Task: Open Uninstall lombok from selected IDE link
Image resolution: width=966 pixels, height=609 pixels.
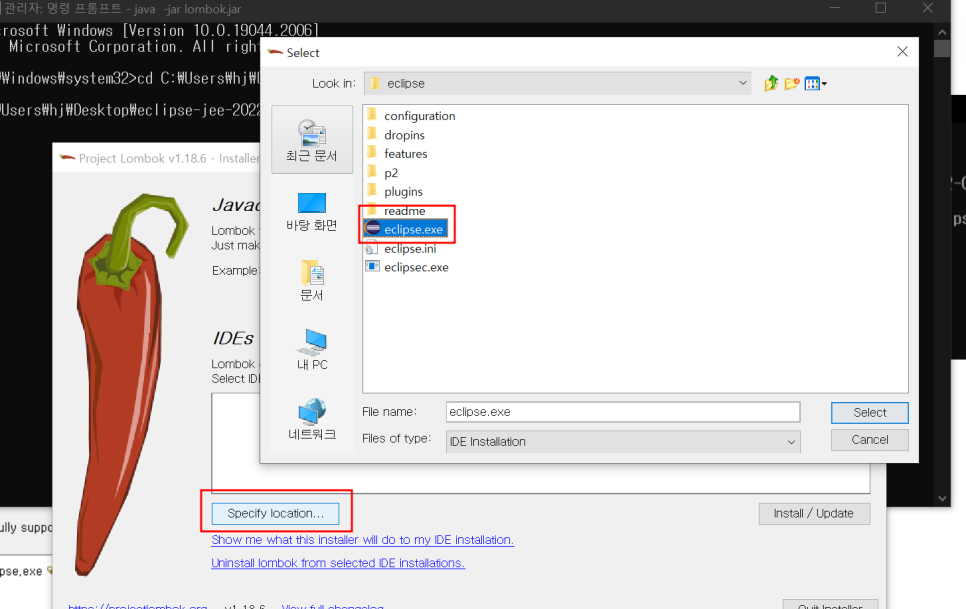Action: pos(338,563)
